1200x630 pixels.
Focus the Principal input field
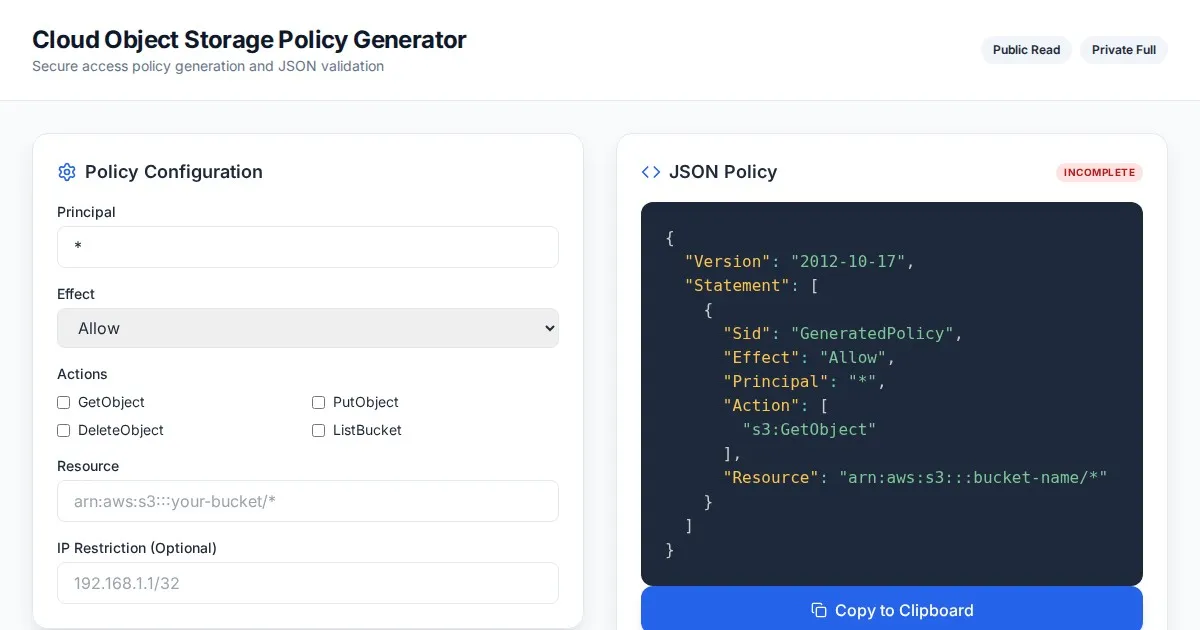[x=308, y=247]
